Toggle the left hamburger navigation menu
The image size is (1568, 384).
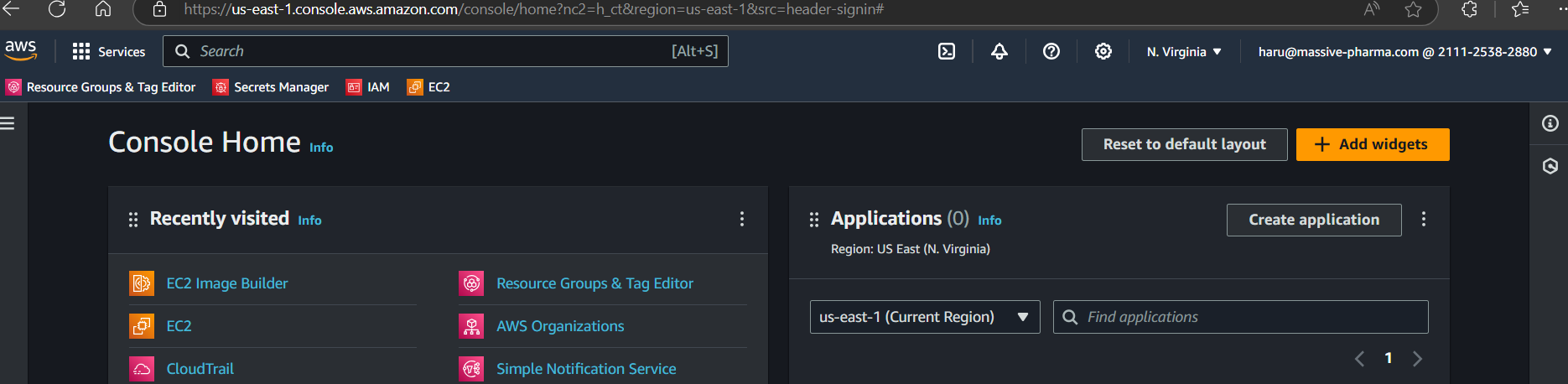8,124
